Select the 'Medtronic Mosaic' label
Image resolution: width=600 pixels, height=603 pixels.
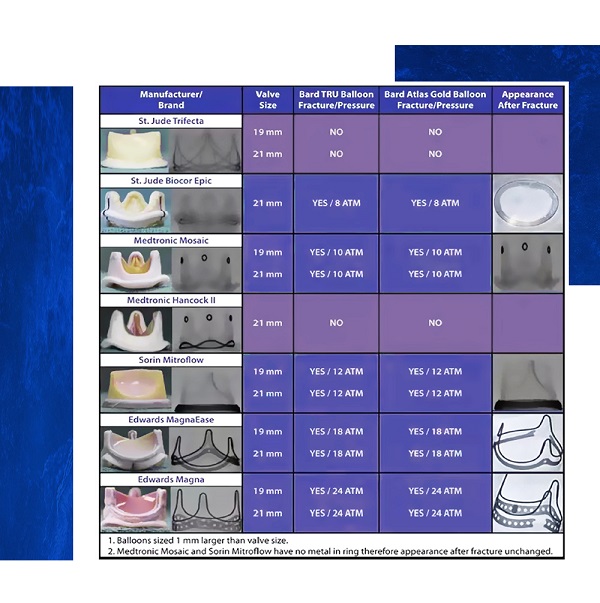(171, 241)
